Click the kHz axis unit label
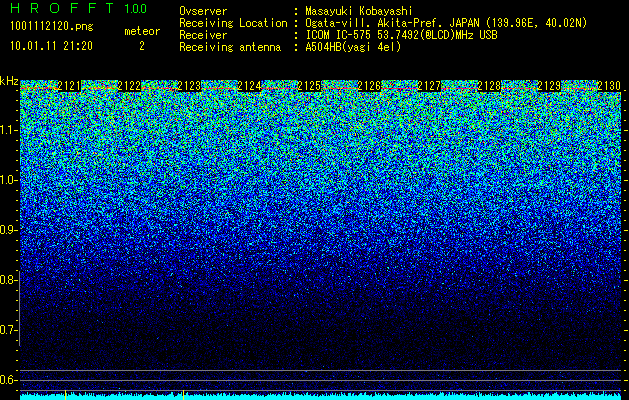The image size is (629, 400). [9, 81]
